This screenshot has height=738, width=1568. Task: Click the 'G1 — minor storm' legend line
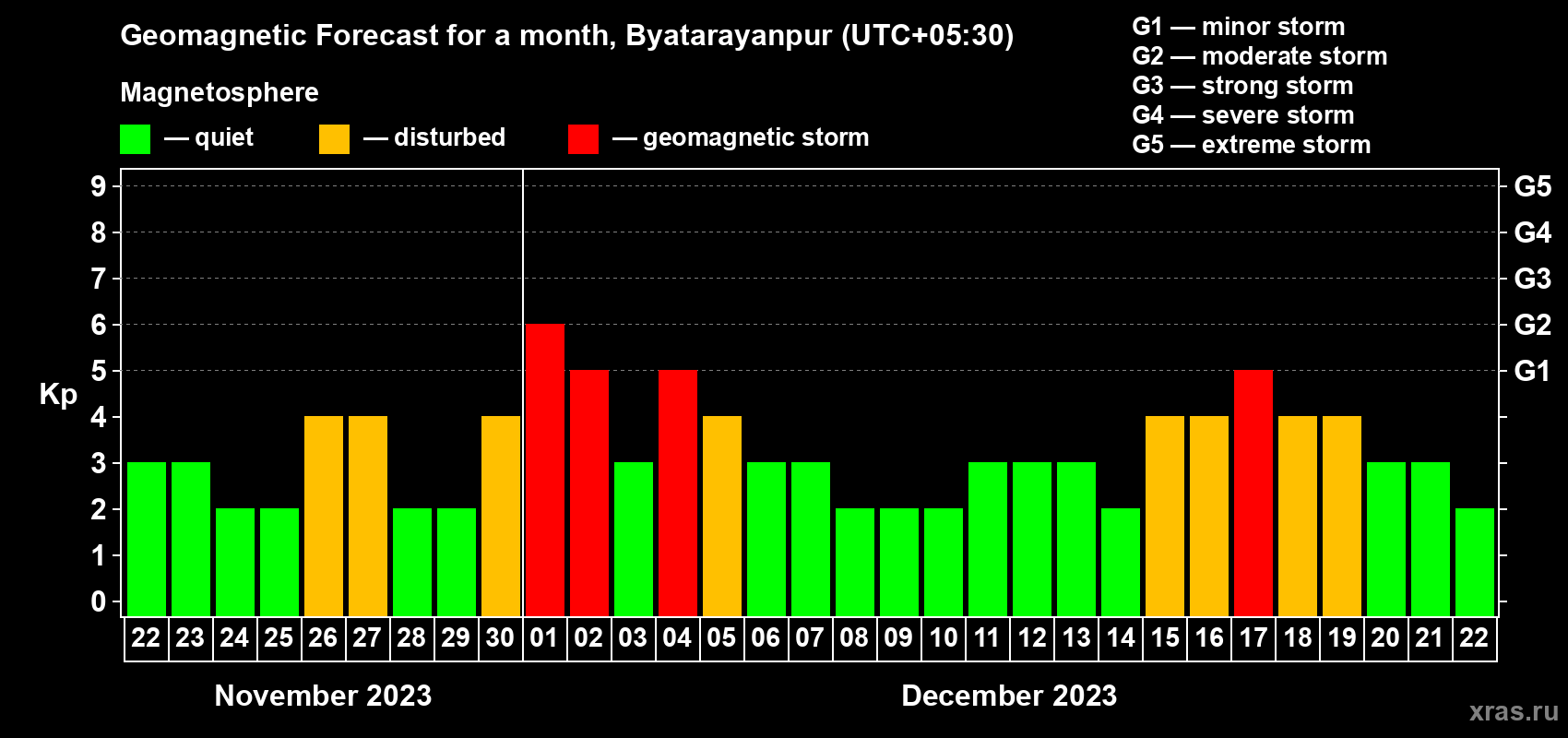tap(1239, 27)
